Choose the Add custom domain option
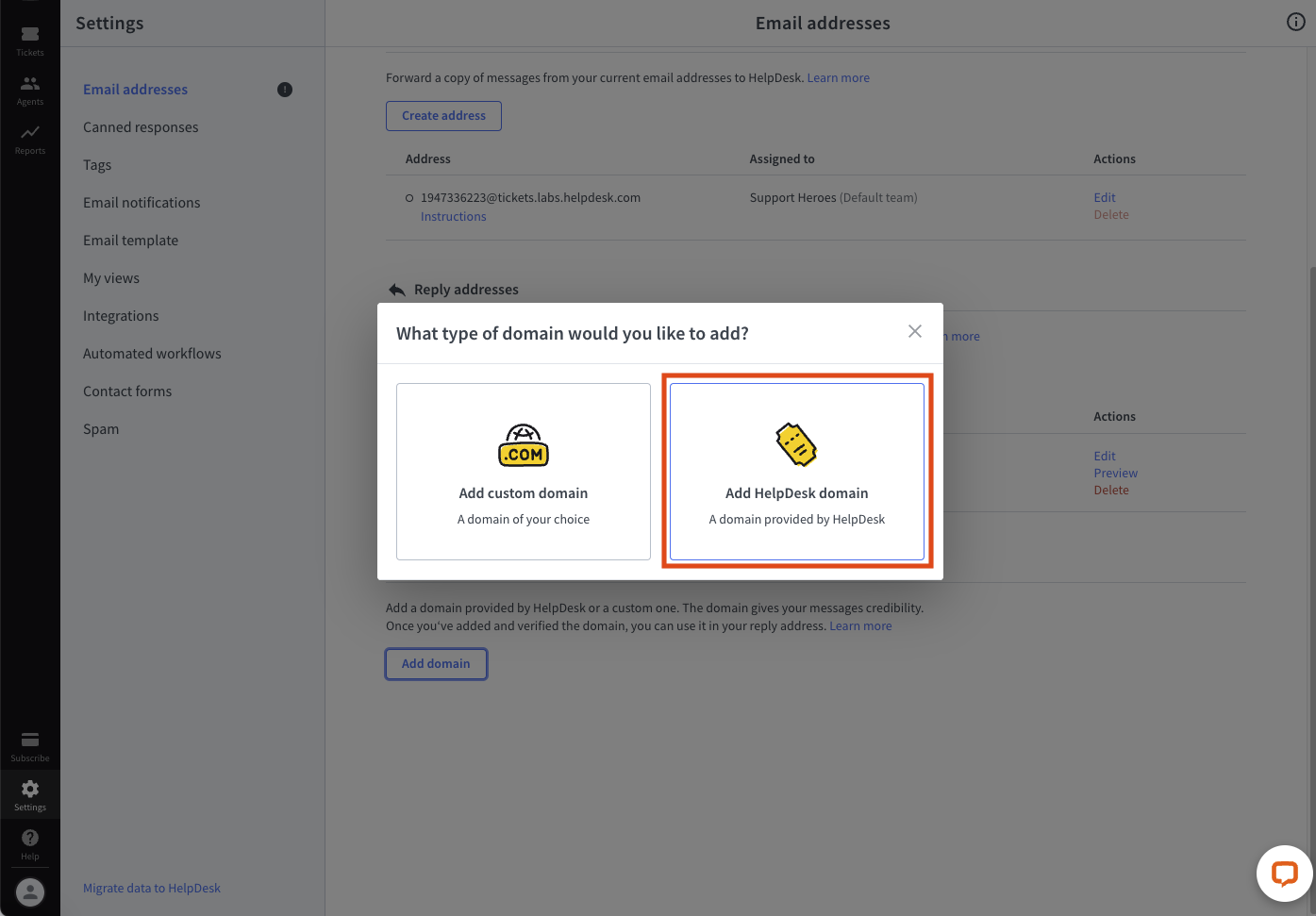The width and height of the screenshot is (1316, 916). tap(524, 471)
